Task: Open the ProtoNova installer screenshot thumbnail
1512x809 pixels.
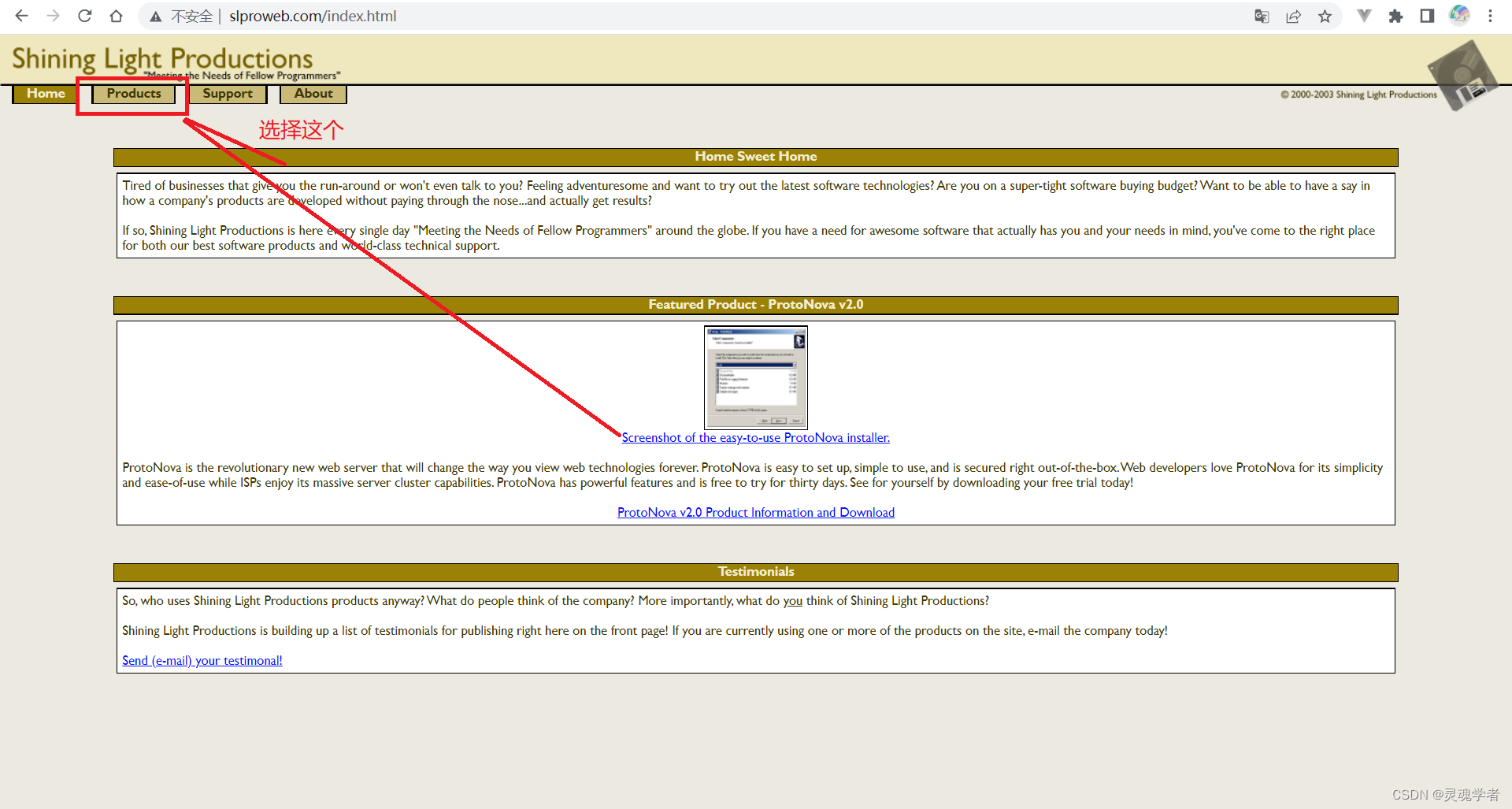Action: [x=756, y=378]
